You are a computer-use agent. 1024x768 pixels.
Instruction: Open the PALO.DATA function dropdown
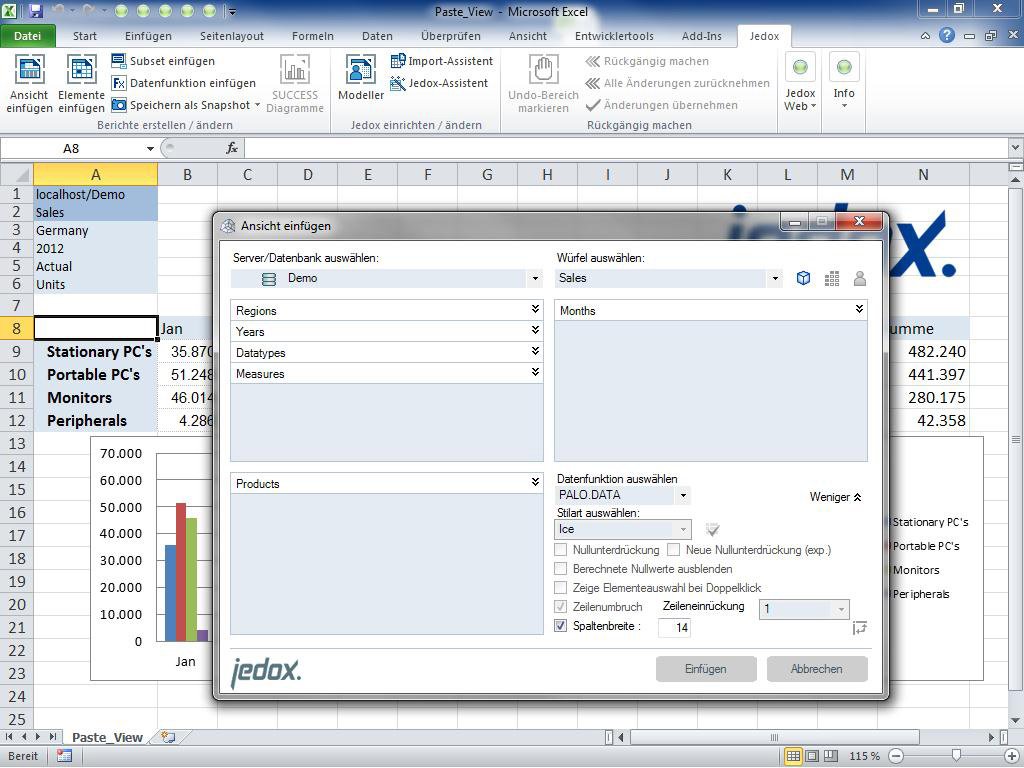[683, 496]
